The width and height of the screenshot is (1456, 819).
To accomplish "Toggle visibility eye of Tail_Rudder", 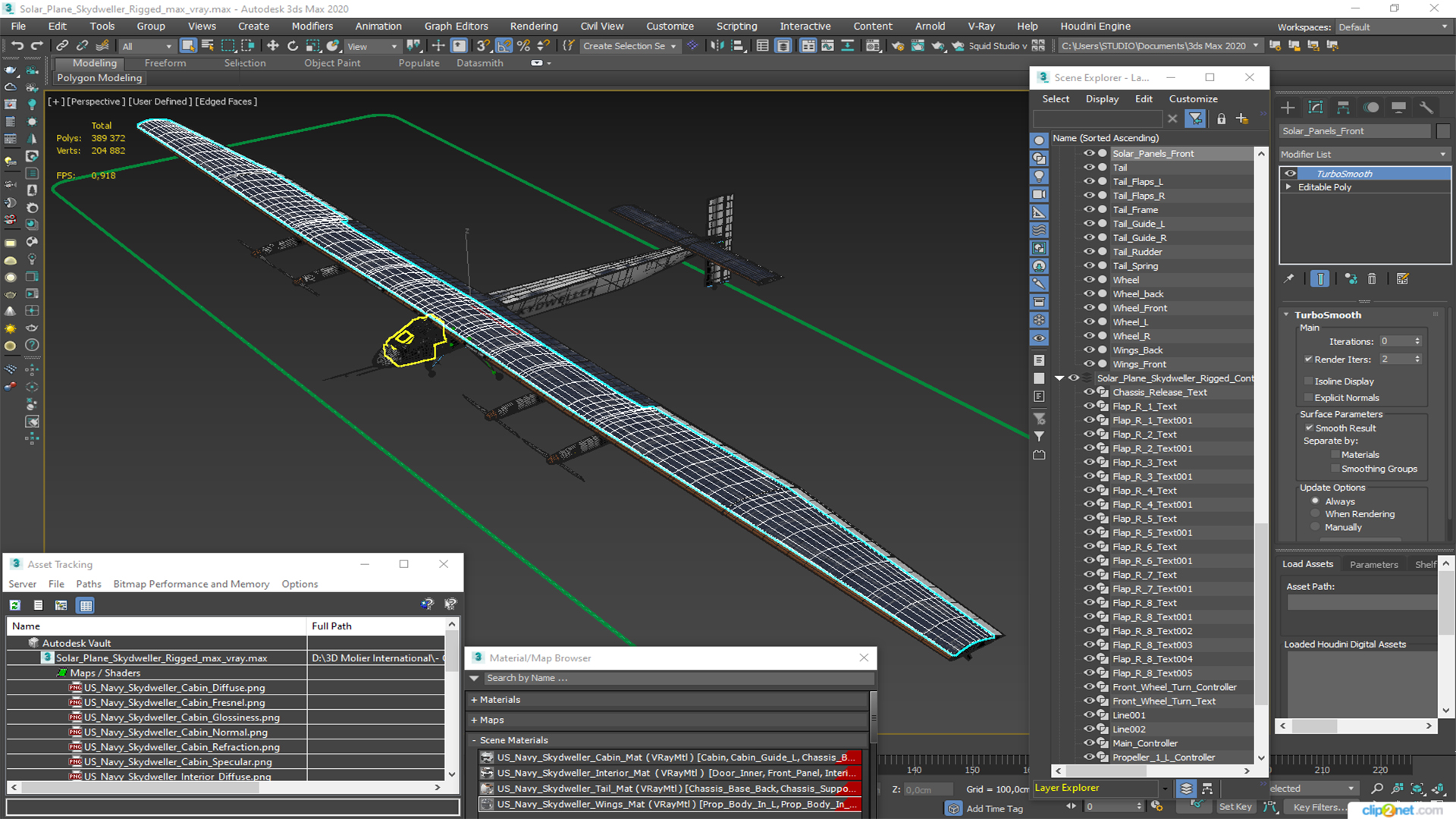I will [x=1089, y=252].
